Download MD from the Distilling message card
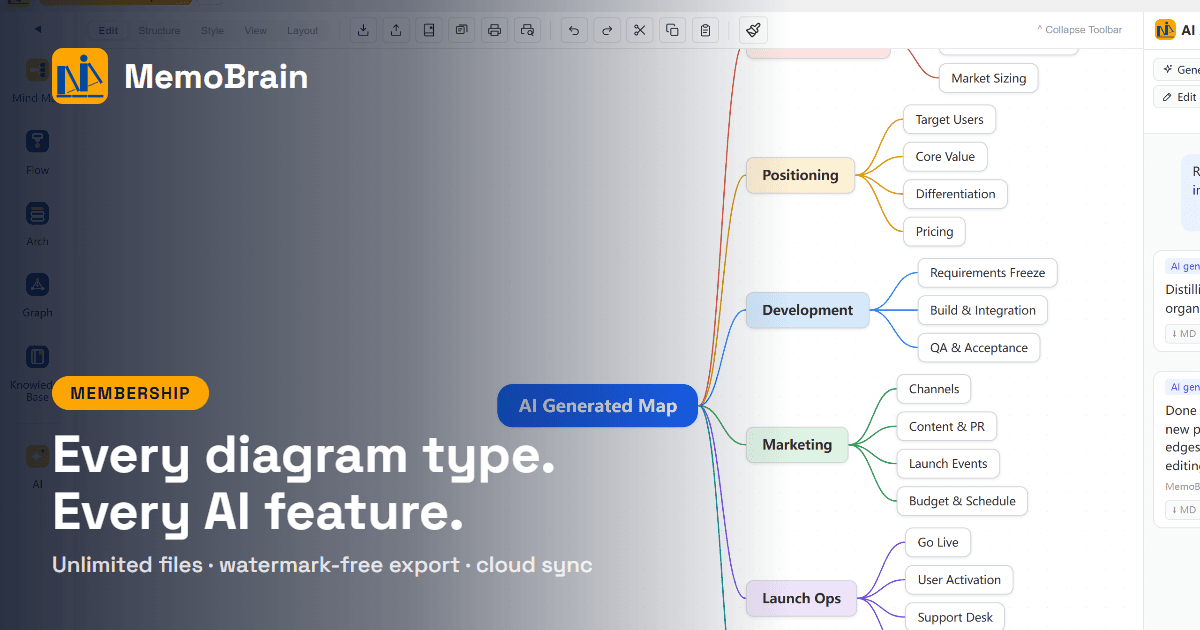 click(x=1183, y=334)
